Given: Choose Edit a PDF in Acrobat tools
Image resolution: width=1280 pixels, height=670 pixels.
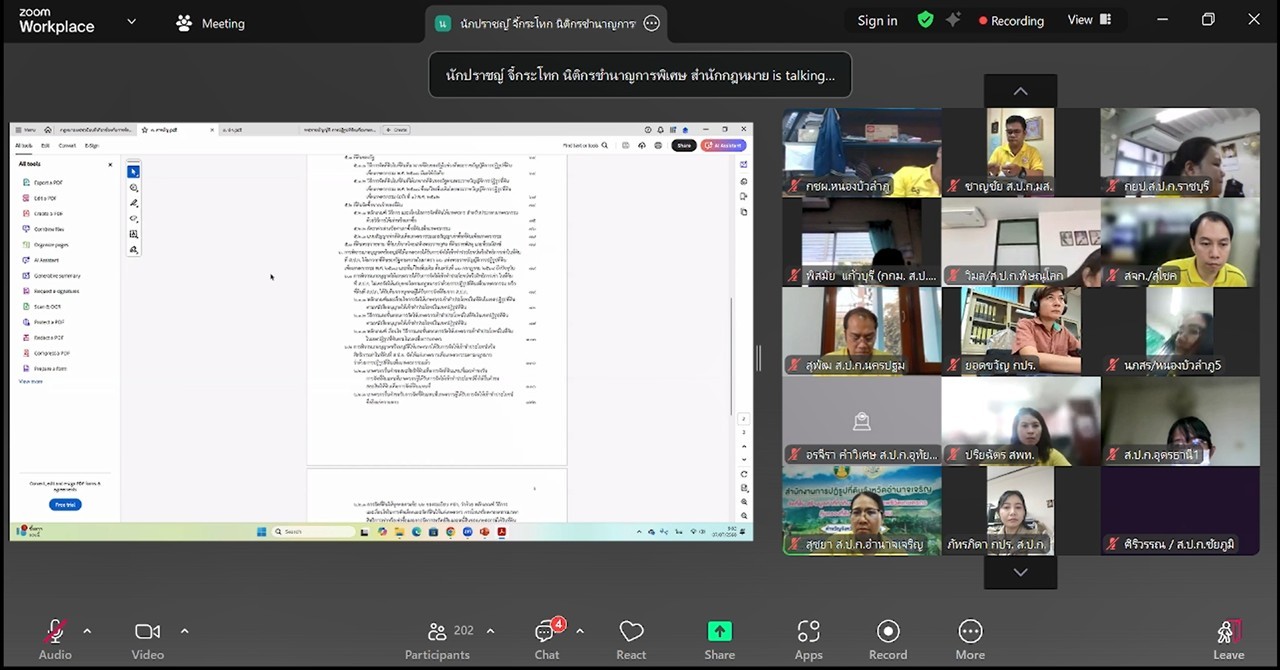Looking at the screenshot, I should click(40, 198).
